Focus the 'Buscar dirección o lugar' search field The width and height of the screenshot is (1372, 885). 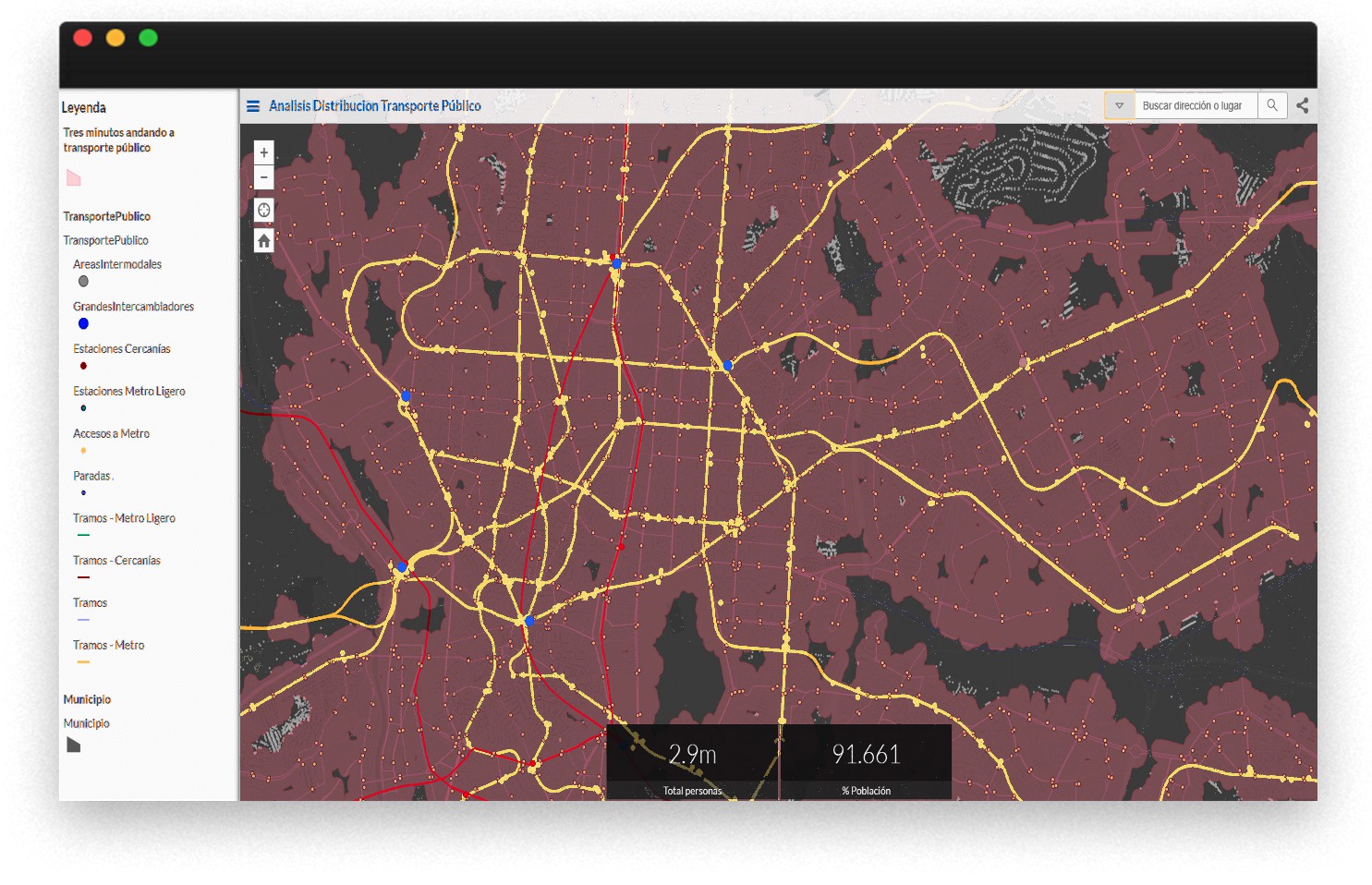point(1195,105)
